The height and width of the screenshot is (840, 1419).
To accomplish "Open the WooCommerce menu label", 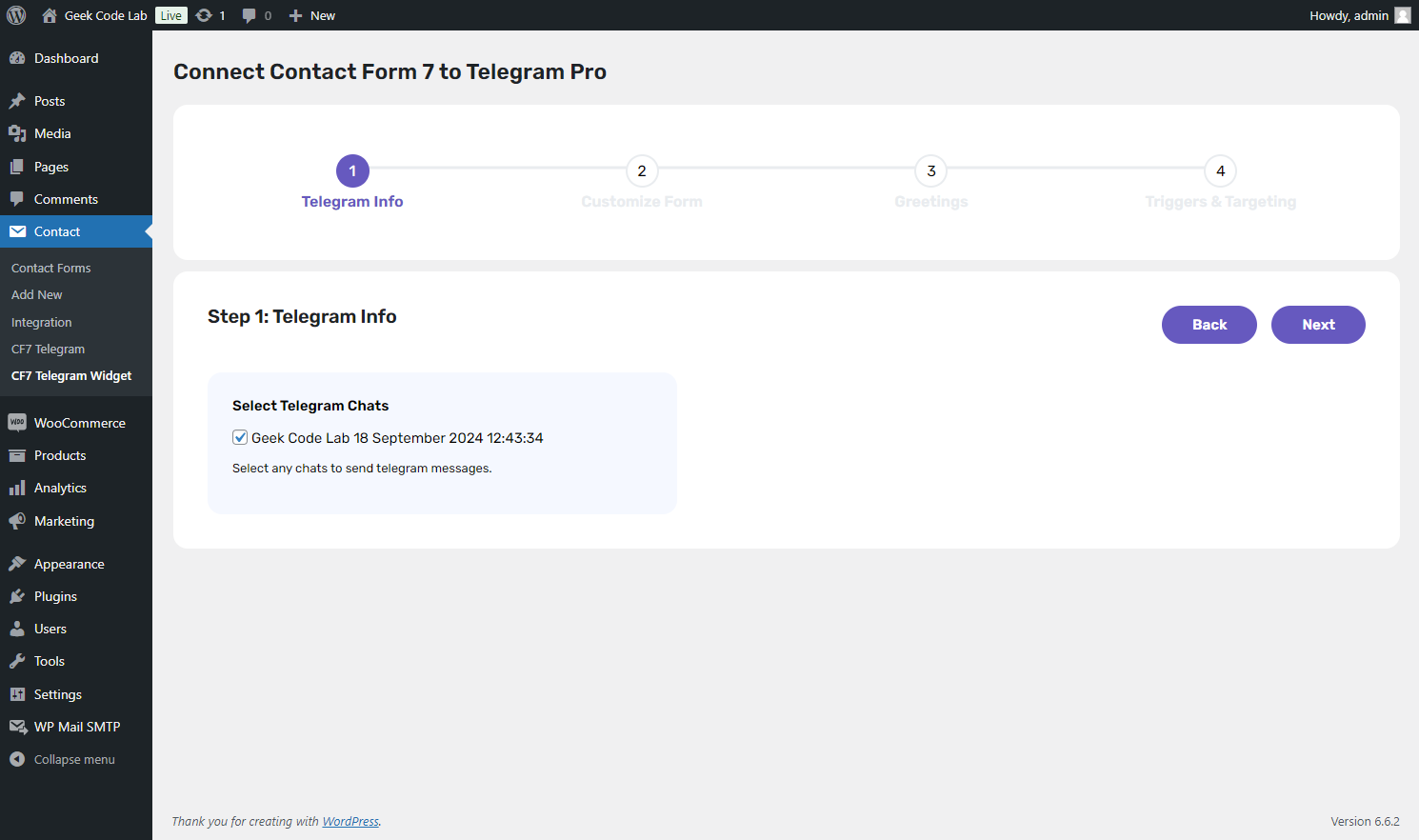I will (80, 423).
